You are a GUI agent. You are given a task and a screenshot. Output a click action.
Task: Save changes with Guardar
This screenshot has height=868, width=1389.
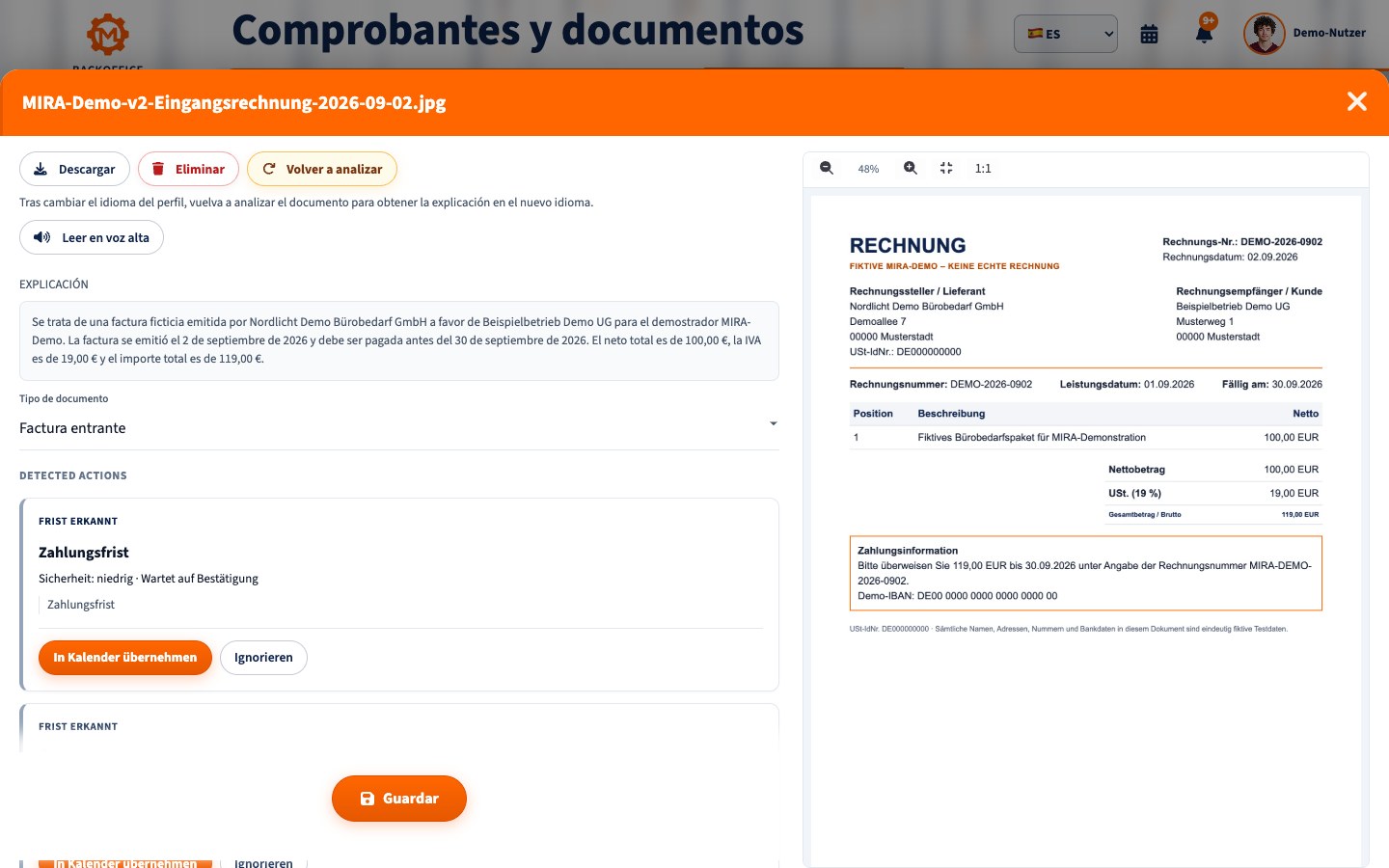click(x=399, y=799)
